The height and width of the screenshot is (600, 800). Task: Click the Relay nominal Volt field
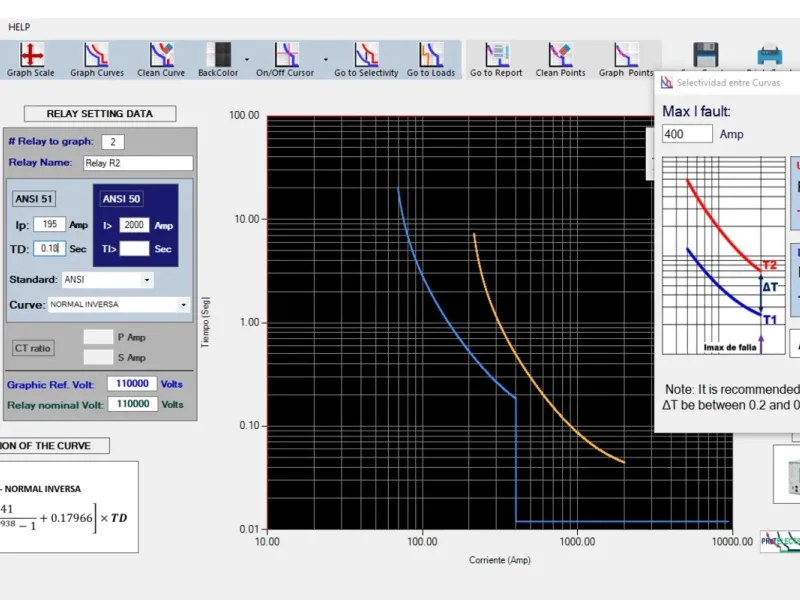[x=132, y=404]
